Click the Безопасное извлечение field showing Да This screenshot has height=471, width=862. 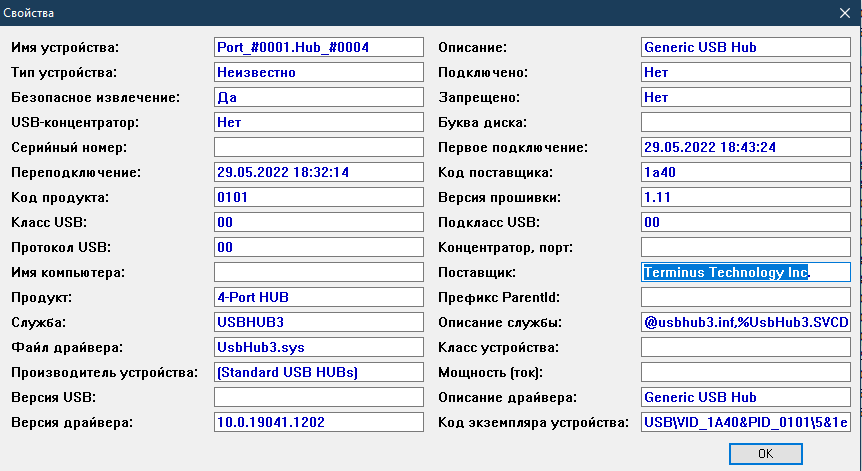pyautogui.click(x=319, y=97)
